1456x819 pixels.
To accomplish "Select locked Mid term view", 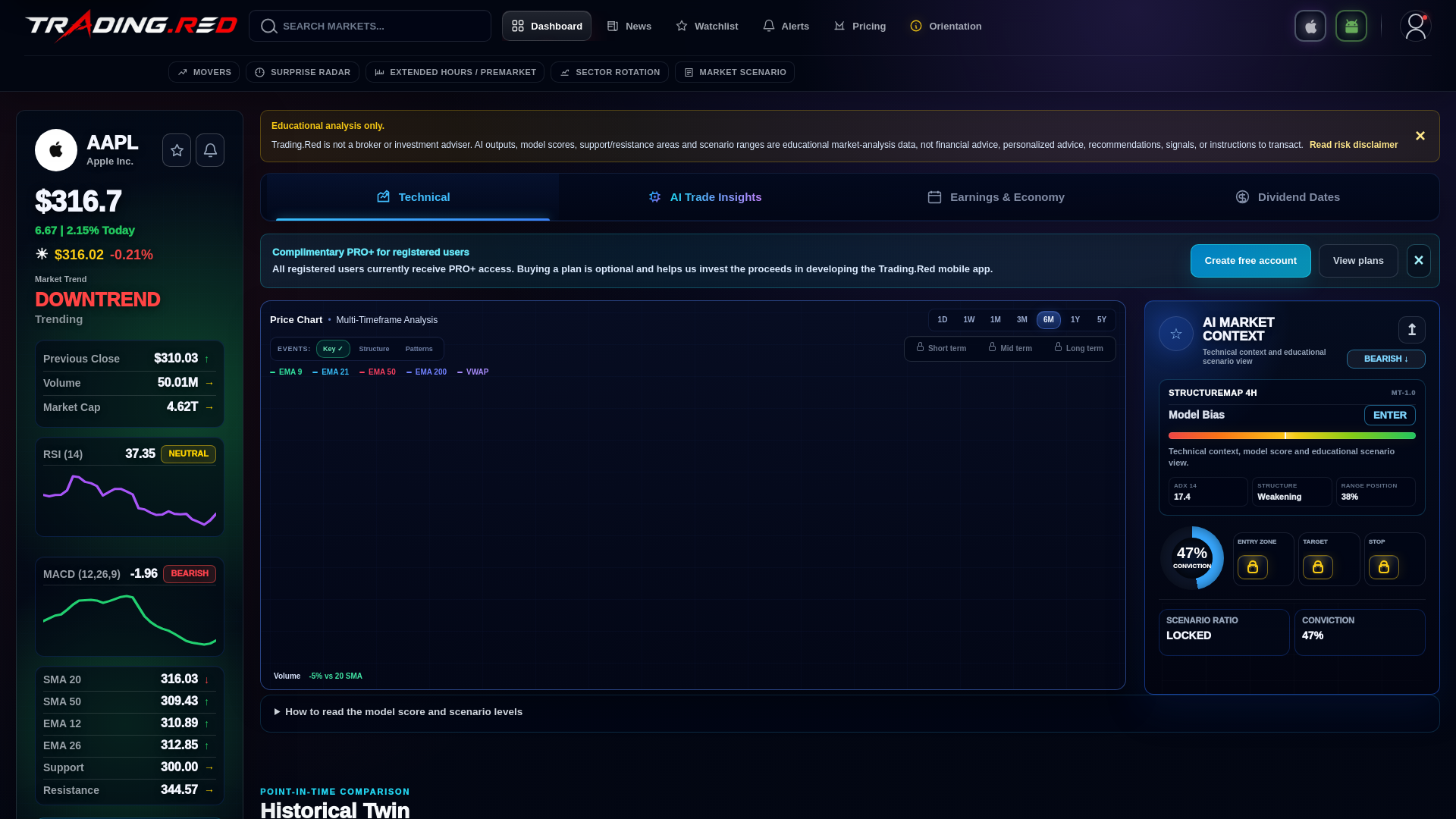I will 1010,348.
